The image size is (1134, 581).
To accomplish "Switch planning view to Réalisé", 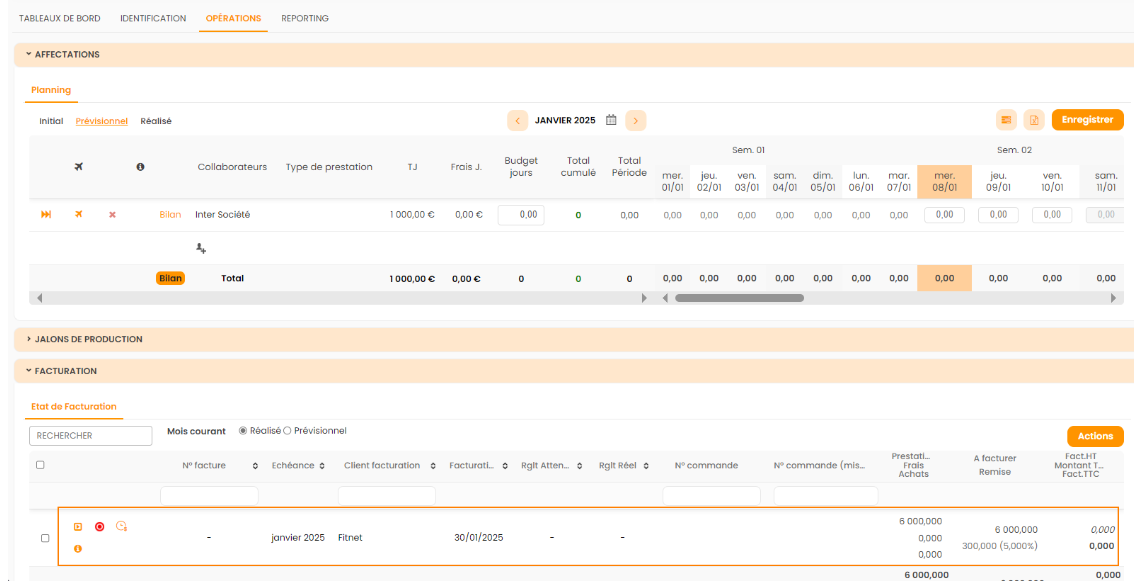I will [156, 121].
